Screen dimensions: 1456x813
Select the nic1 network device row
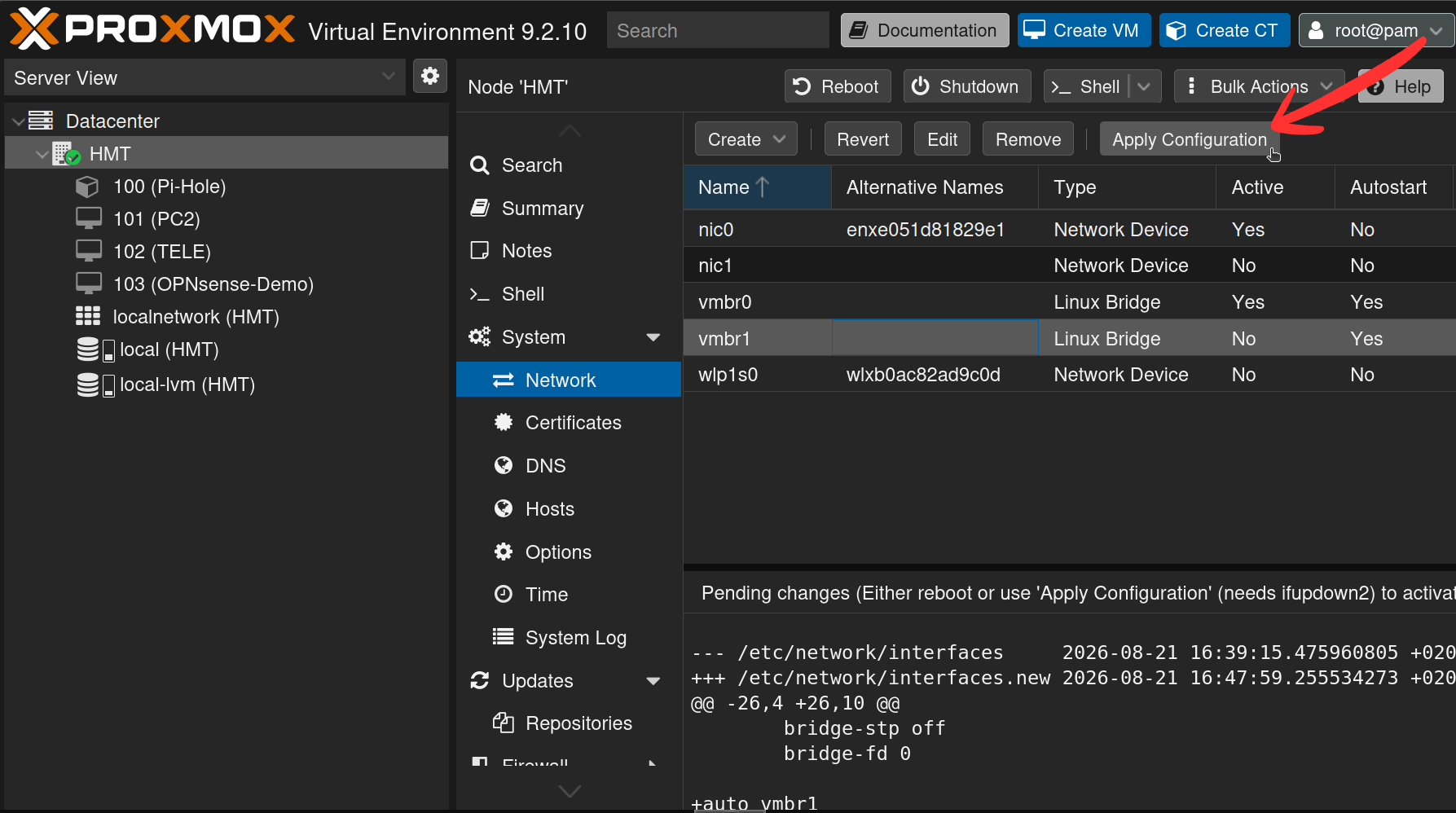pos(1069,265)
